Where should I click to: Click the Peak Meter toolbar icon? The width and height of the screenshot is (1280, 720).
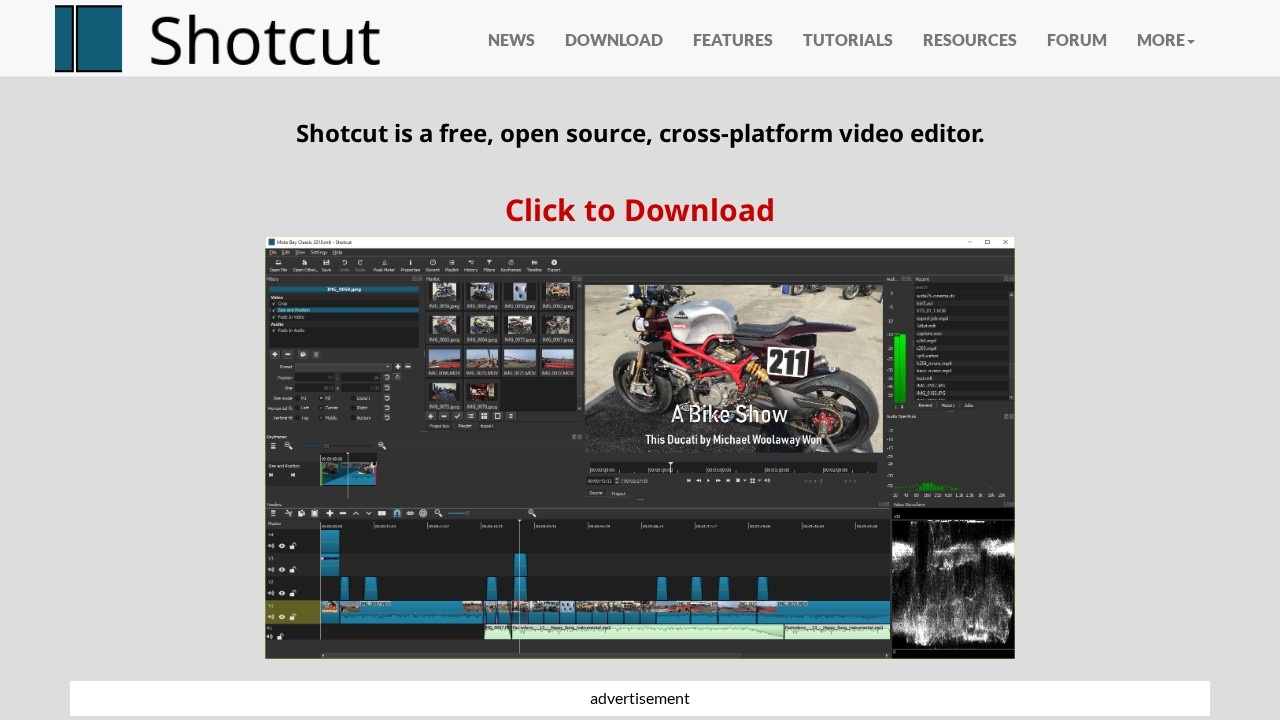coord(384,263)
